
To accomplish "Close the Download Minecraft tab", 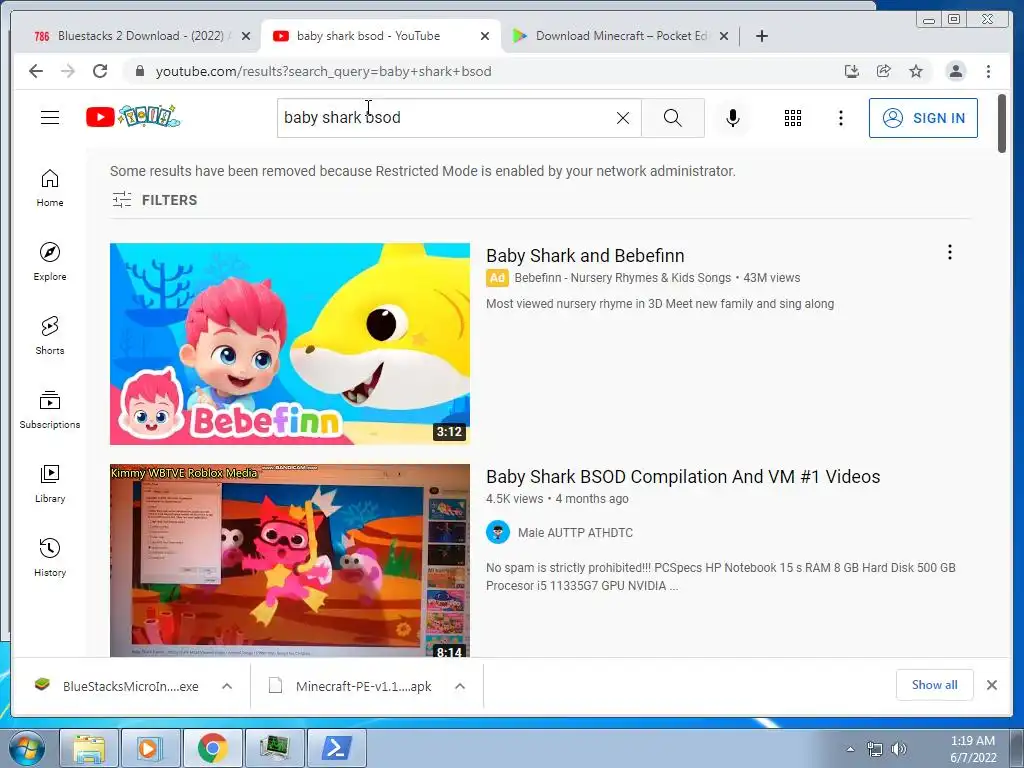I will (724, 36).
